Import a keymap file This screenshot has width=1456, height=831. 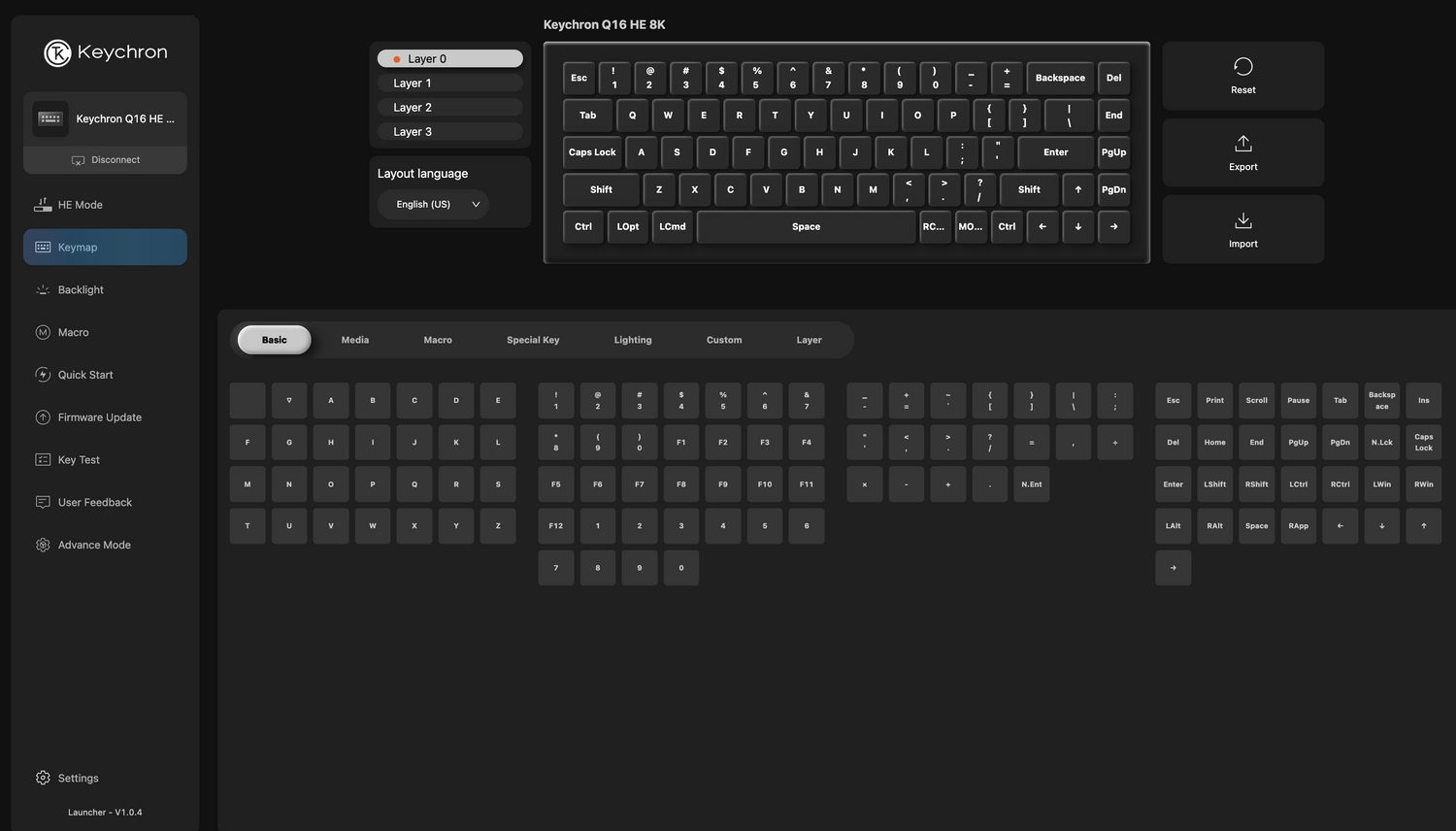1242,229
